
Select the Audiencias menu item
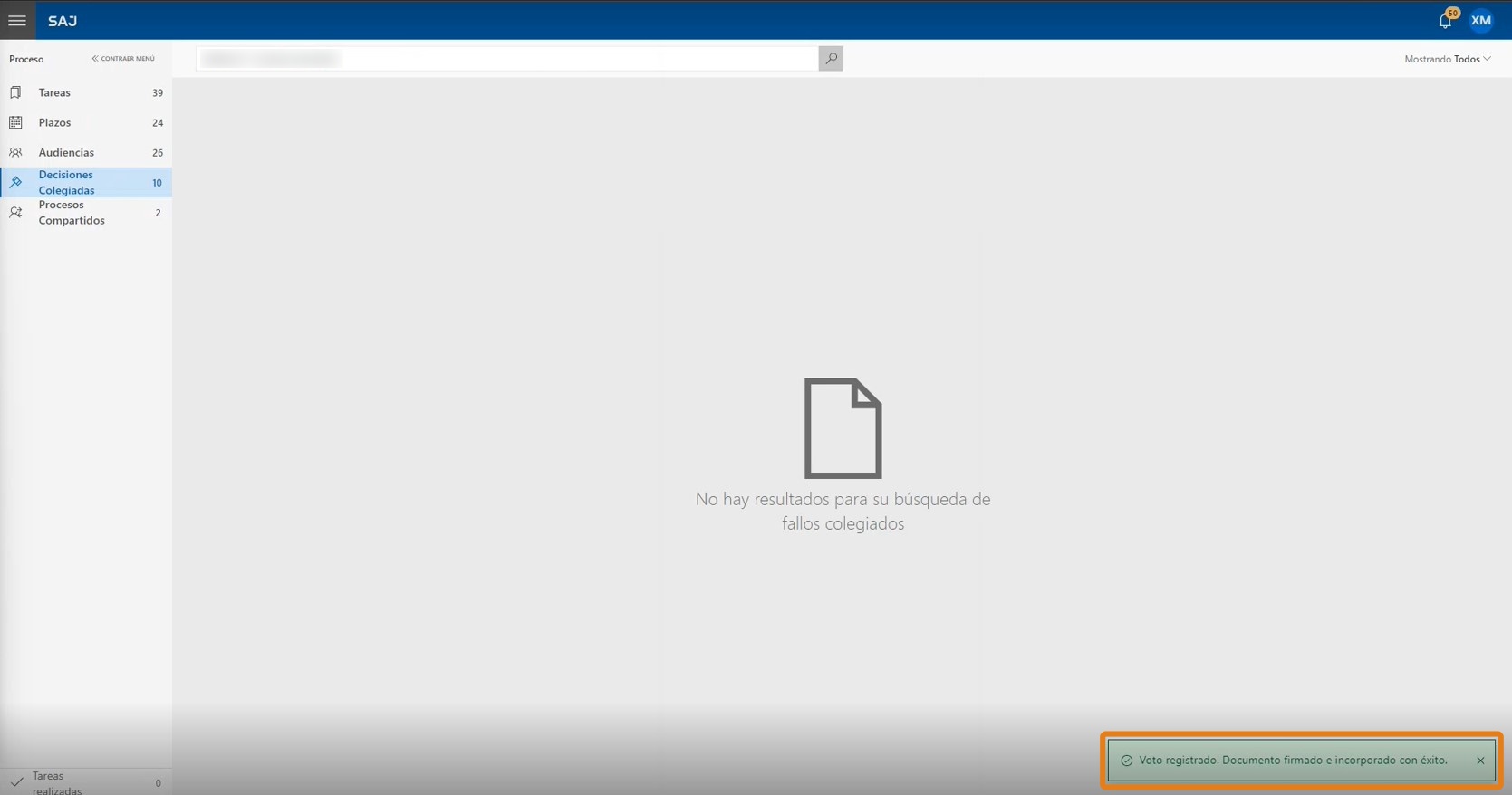click(x=86, y=152)
